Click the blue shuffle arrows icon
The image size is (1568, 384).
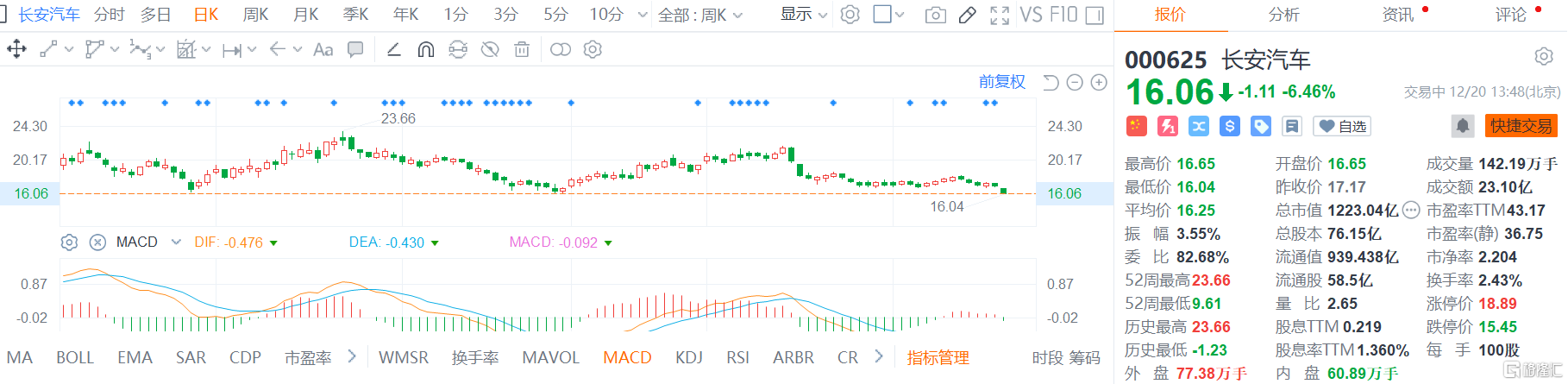pos(1199,126)
